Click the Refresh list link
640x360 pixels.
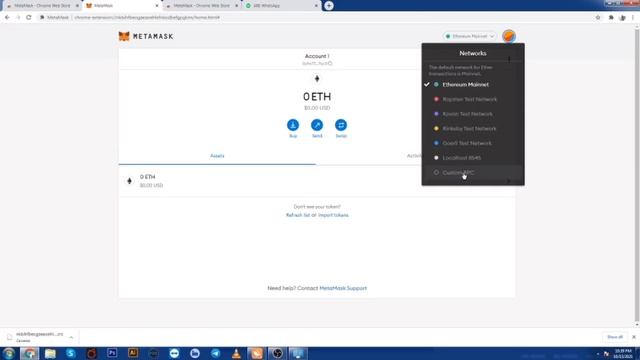298,215
